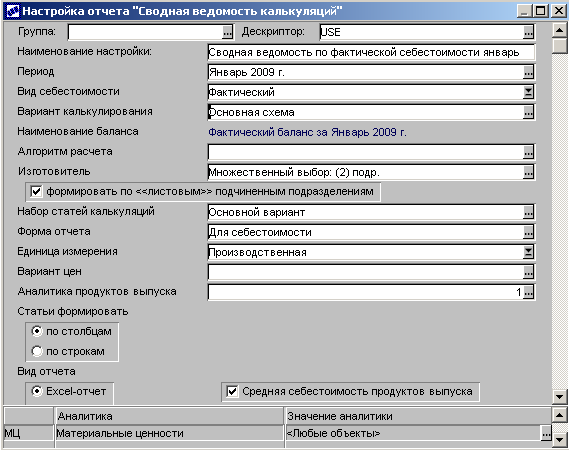Image resolution: width=569 pixels, height=450 pixels.
Task: Click the Период field showing Январь 2009 г.
Action: point(366,72)
